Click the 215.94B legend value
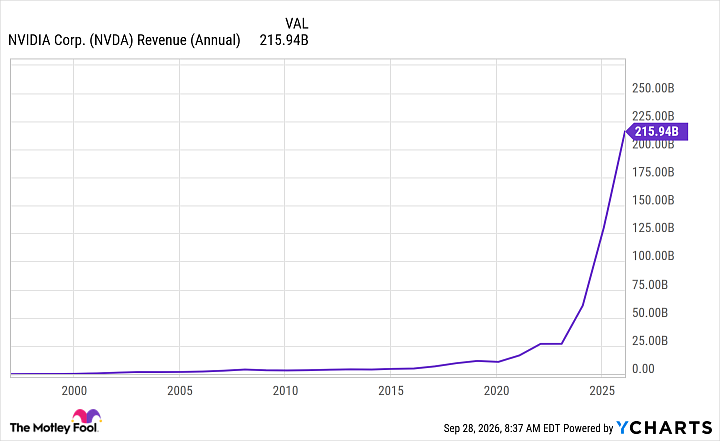Image resolution: width=720 pixels, height=441 pixels. coord(284,40)
